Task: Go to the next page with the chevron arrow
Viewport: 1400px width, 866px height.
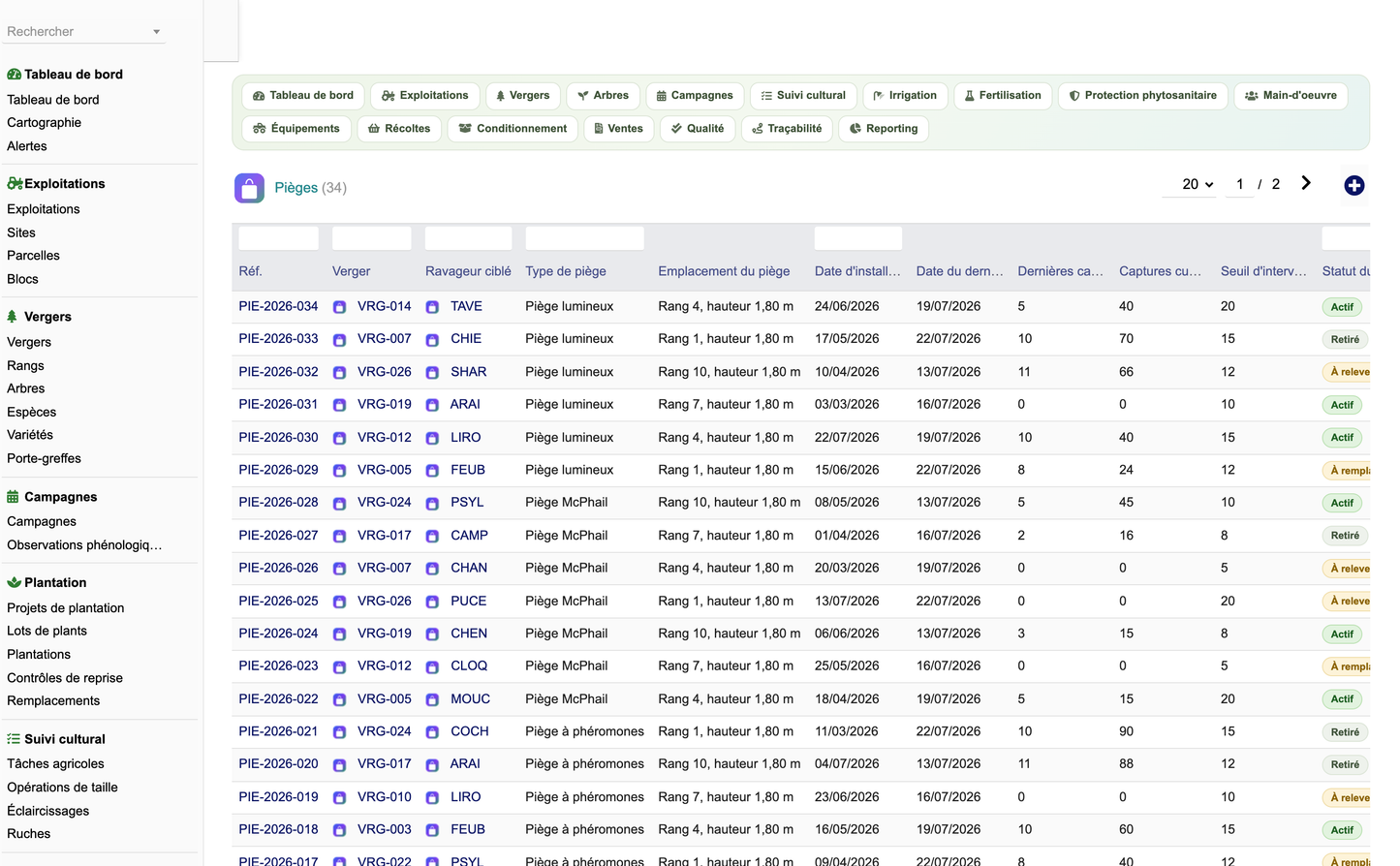Action: click(1306, 183)
